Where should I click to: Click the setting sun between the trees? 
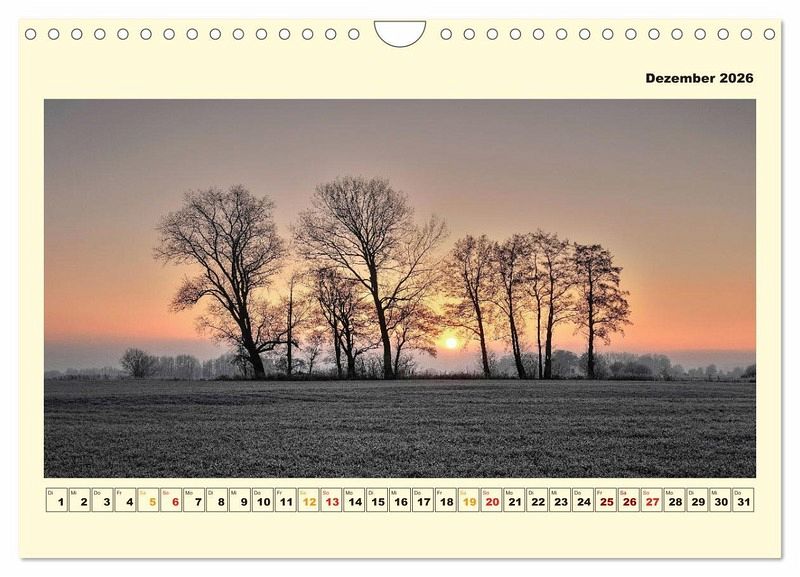tap(450, 343)
